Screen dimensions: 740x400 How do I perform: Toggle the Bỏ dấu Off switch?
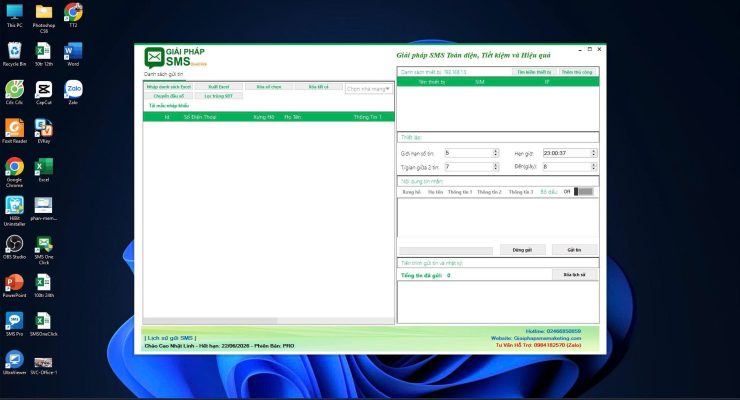(x=584, y=191)
